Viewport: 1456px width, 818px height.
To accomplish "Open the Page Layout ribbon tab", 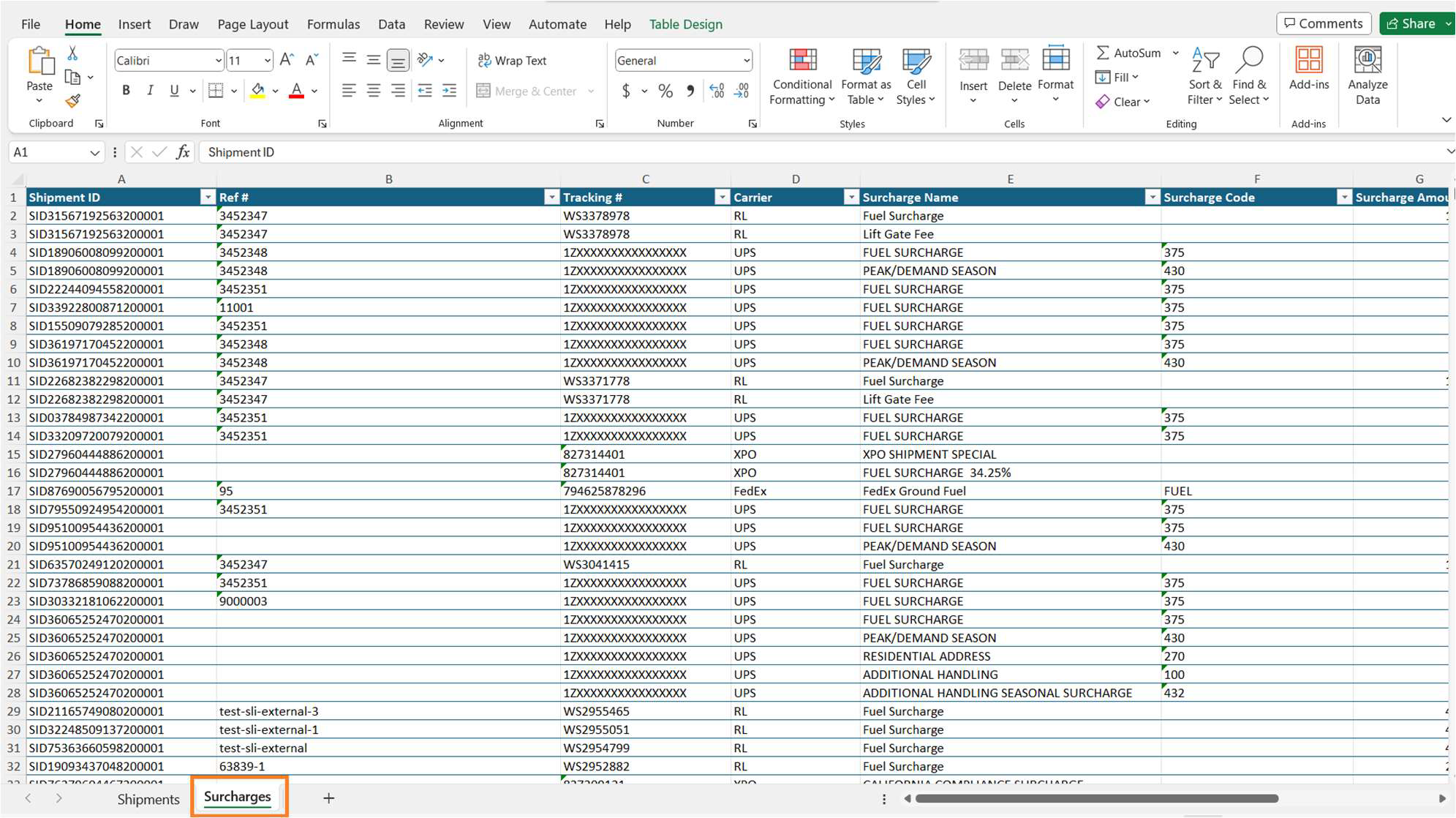I will coord(253,24).
